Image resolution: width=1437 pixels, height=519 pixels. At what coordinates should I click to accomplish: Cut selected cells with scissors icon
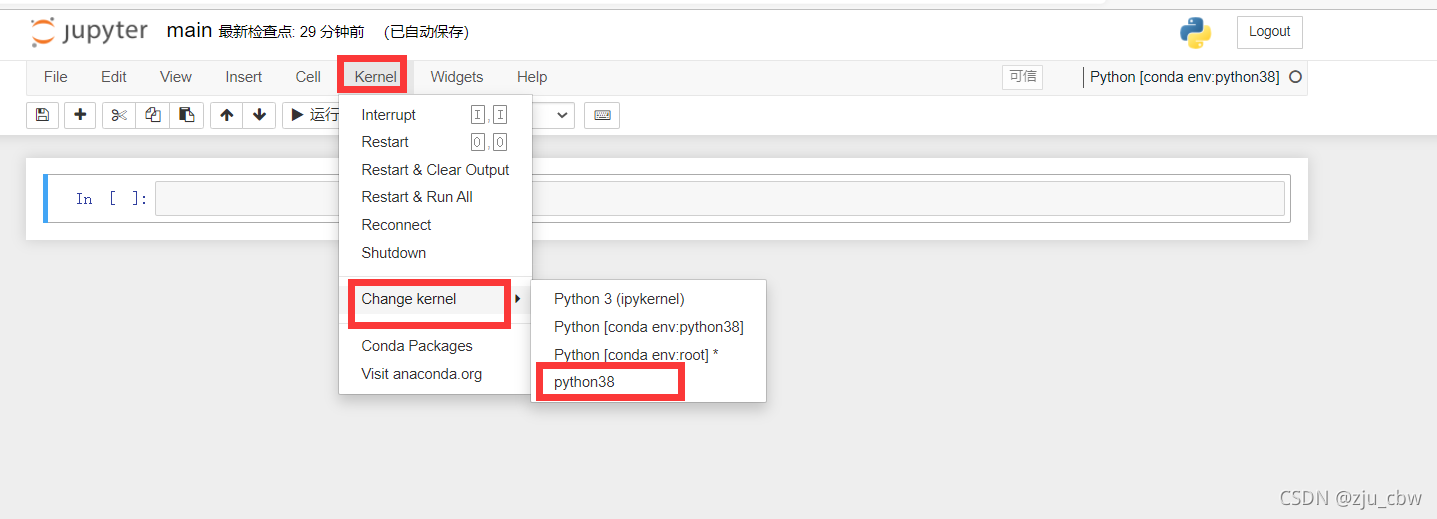tap(119, 115)
